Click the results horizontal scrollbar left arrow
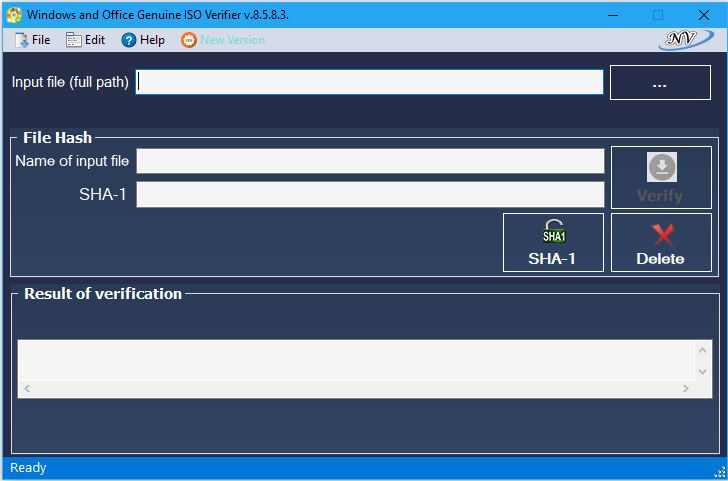 point(27,389)
